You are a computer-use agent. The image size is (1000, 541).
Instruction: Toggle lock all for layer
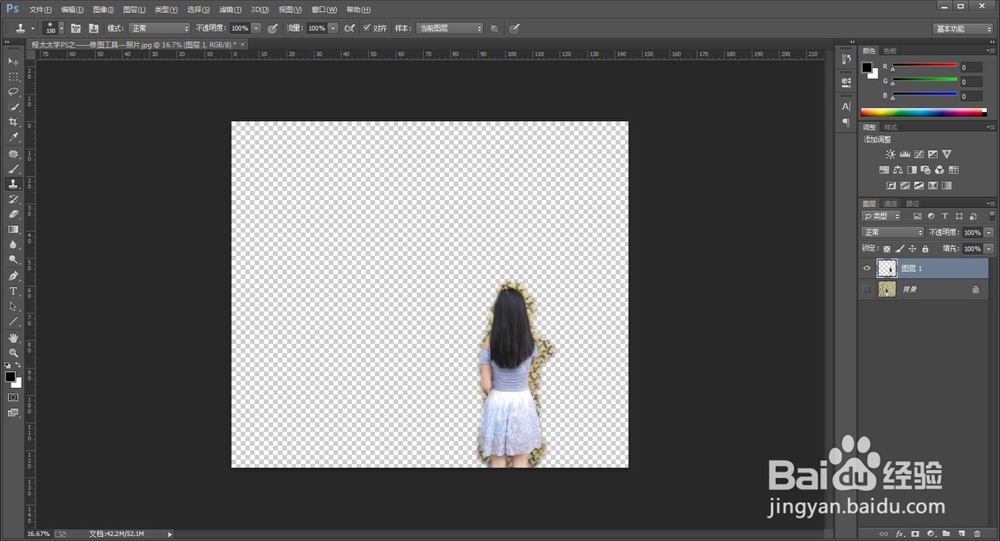pos(925,249)
